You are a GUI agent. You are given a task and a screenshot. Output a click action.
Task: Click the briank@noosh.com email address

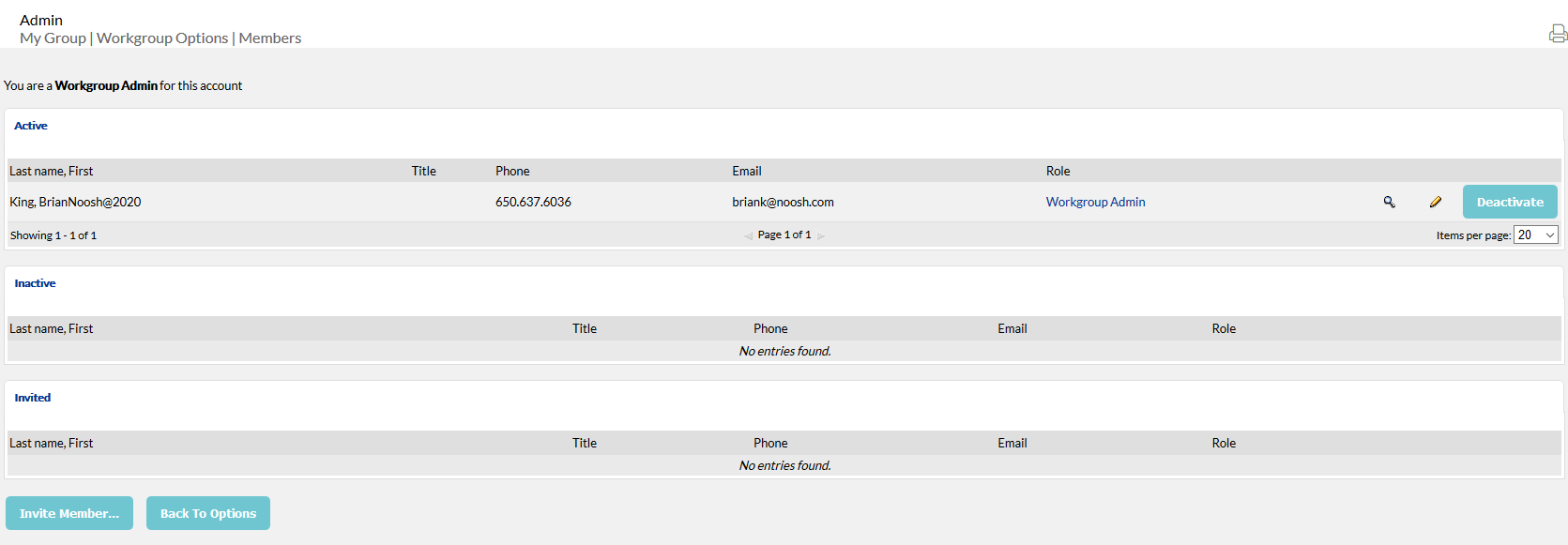click(783, 202)
